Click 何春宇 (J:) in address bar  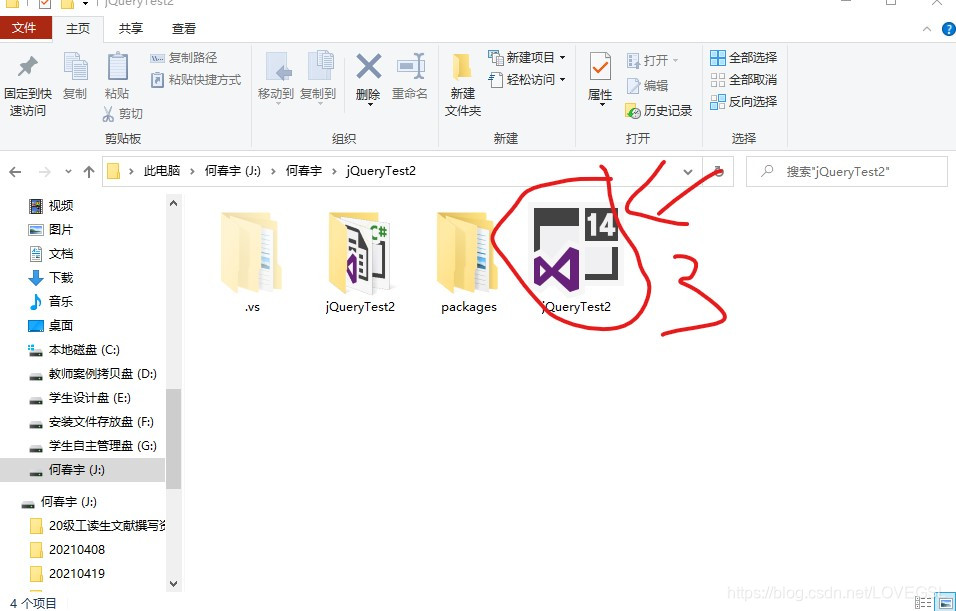(232, 171)
